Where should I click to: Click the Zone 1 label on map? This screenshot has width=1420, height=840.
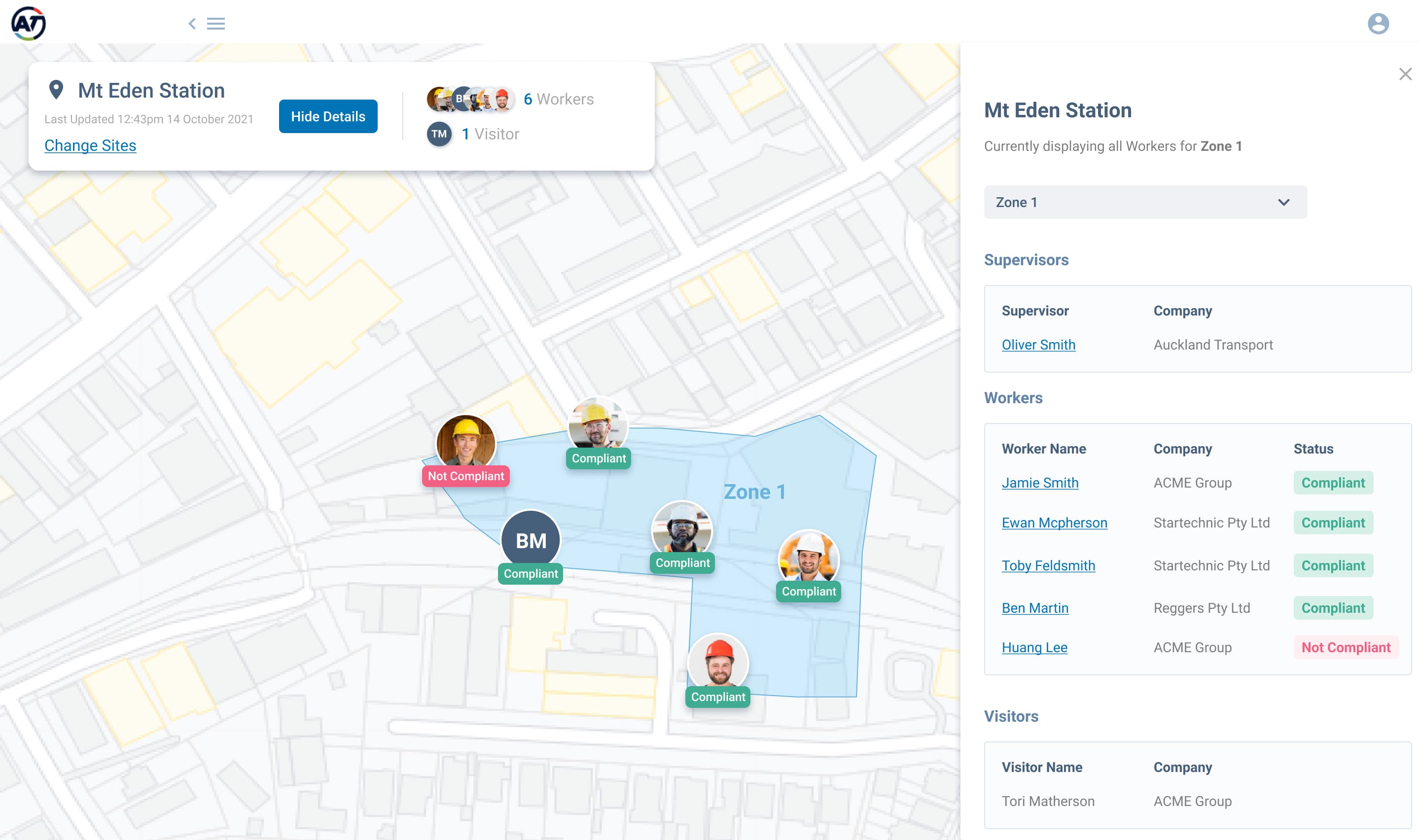pyautogui.click(x=754, y=491)
